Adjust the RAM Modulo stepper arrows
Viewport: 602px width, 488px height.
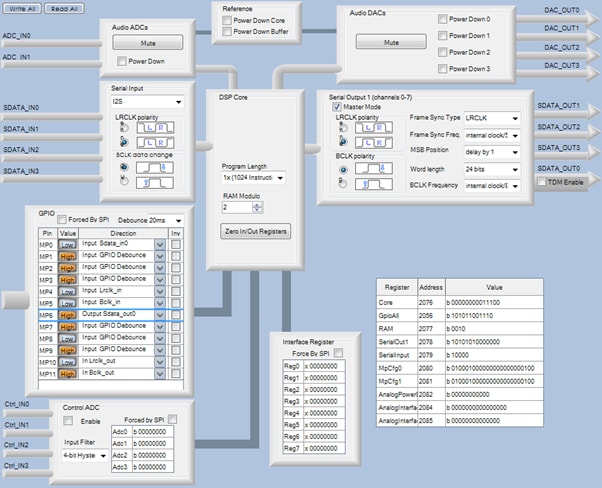point(257,207)
